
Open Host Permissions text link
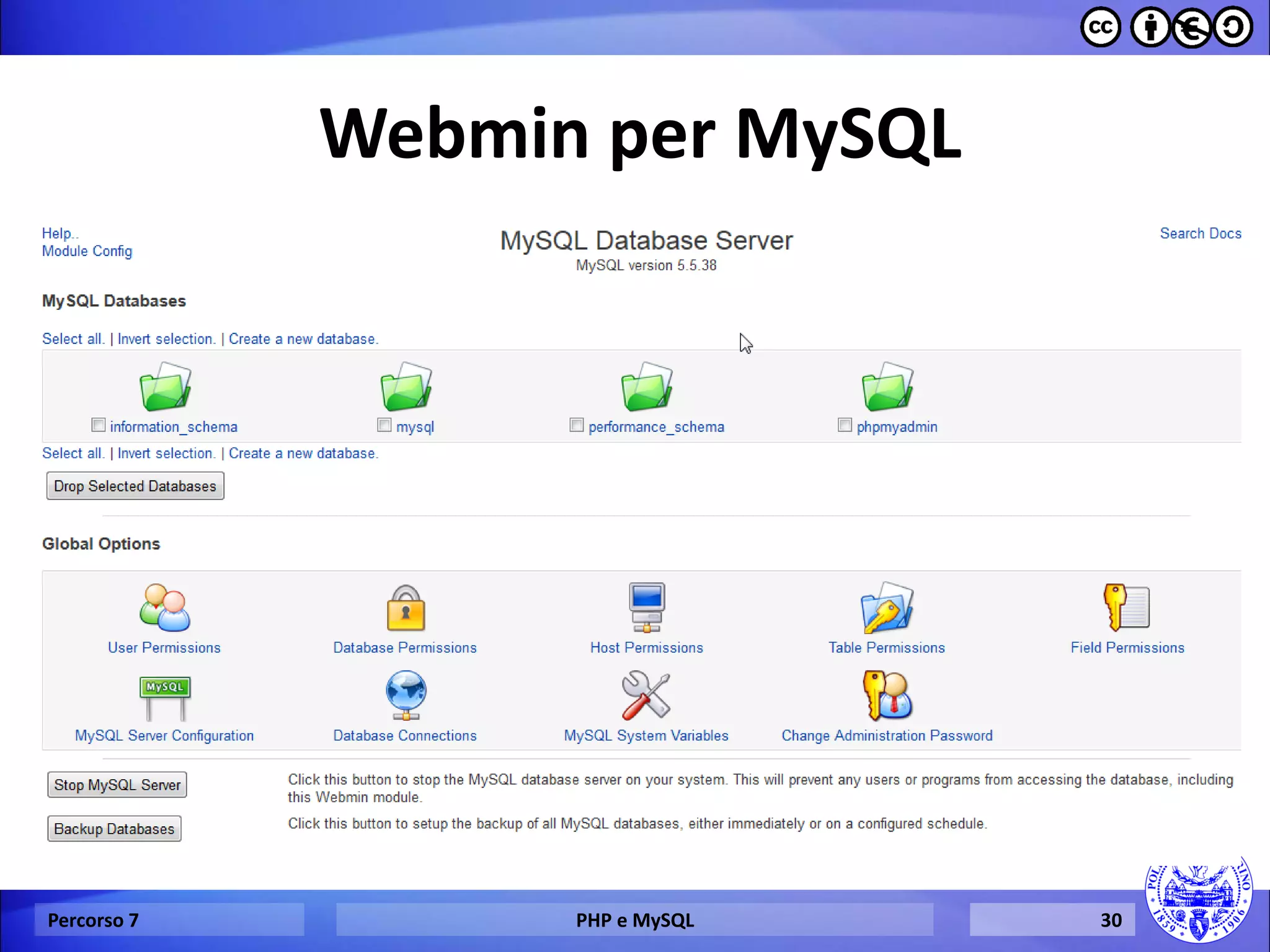pos(647,648)
